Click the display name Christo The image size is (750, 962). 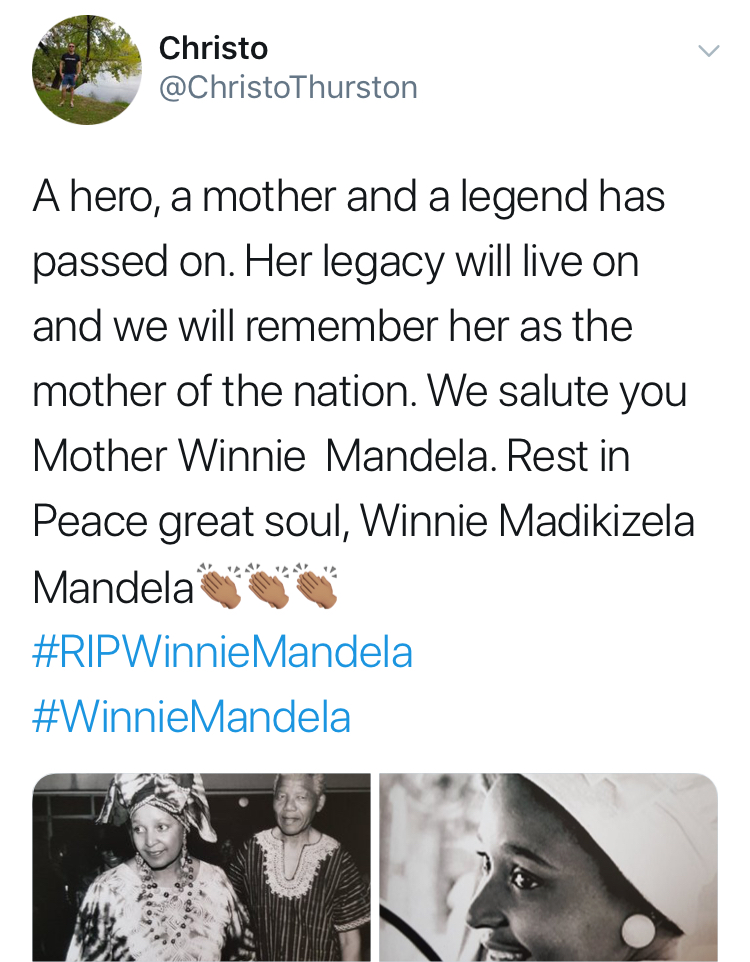(x=213, y=48)
